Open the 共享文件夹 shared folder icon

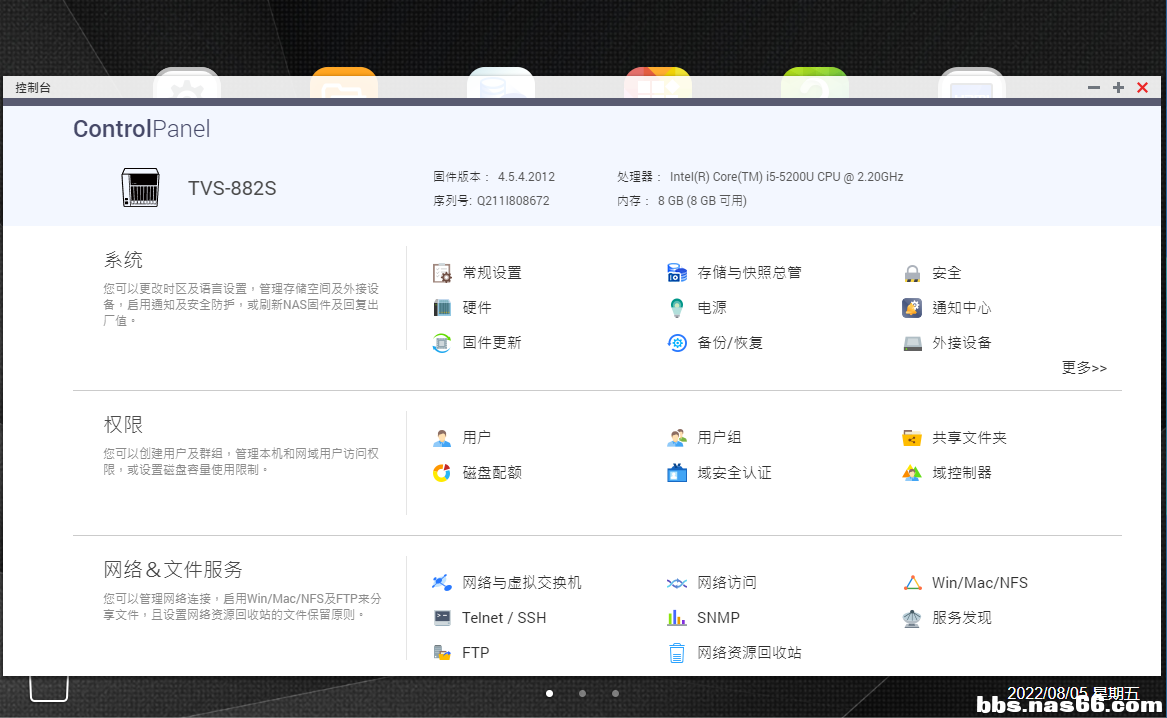pyautogui.click(x=911, y=438)
